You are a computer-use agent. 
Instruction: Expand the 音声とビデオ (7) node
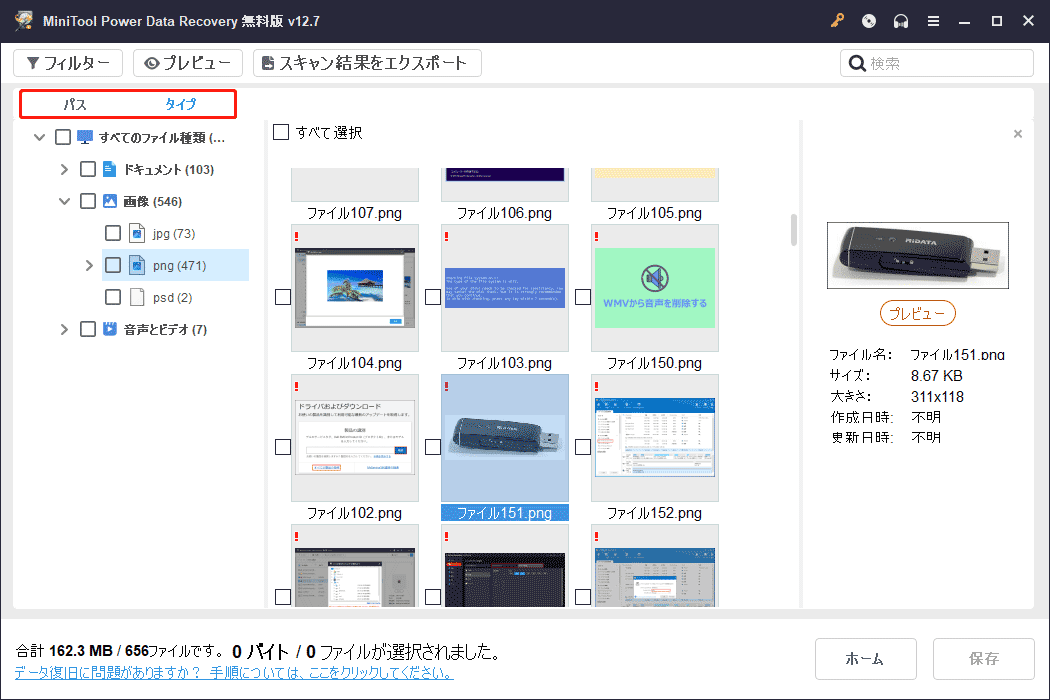(63, 328)
